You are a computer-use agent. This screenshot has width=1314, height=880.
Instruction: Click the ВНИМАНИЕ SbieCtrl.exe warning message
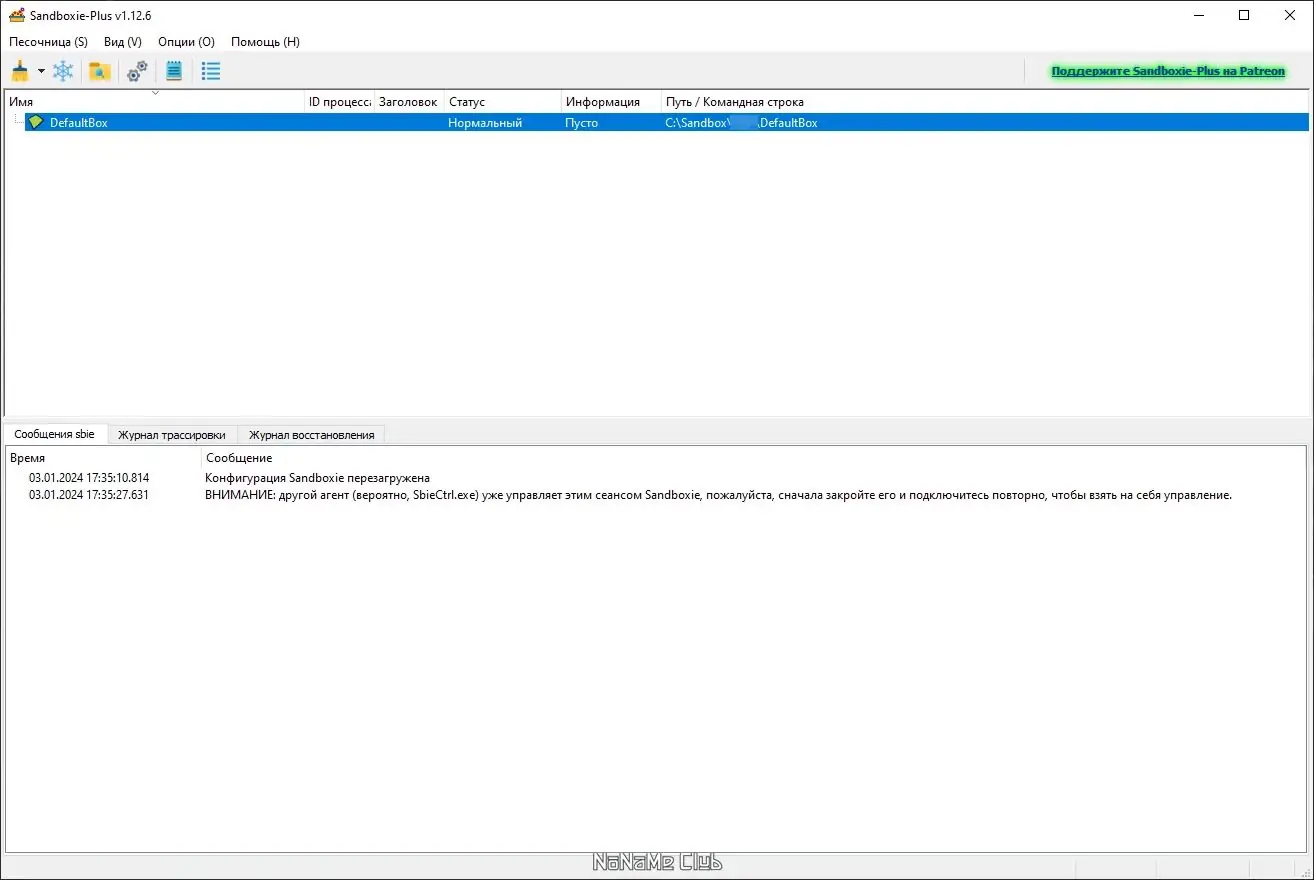pyautogui.click(x=718, y=494)
